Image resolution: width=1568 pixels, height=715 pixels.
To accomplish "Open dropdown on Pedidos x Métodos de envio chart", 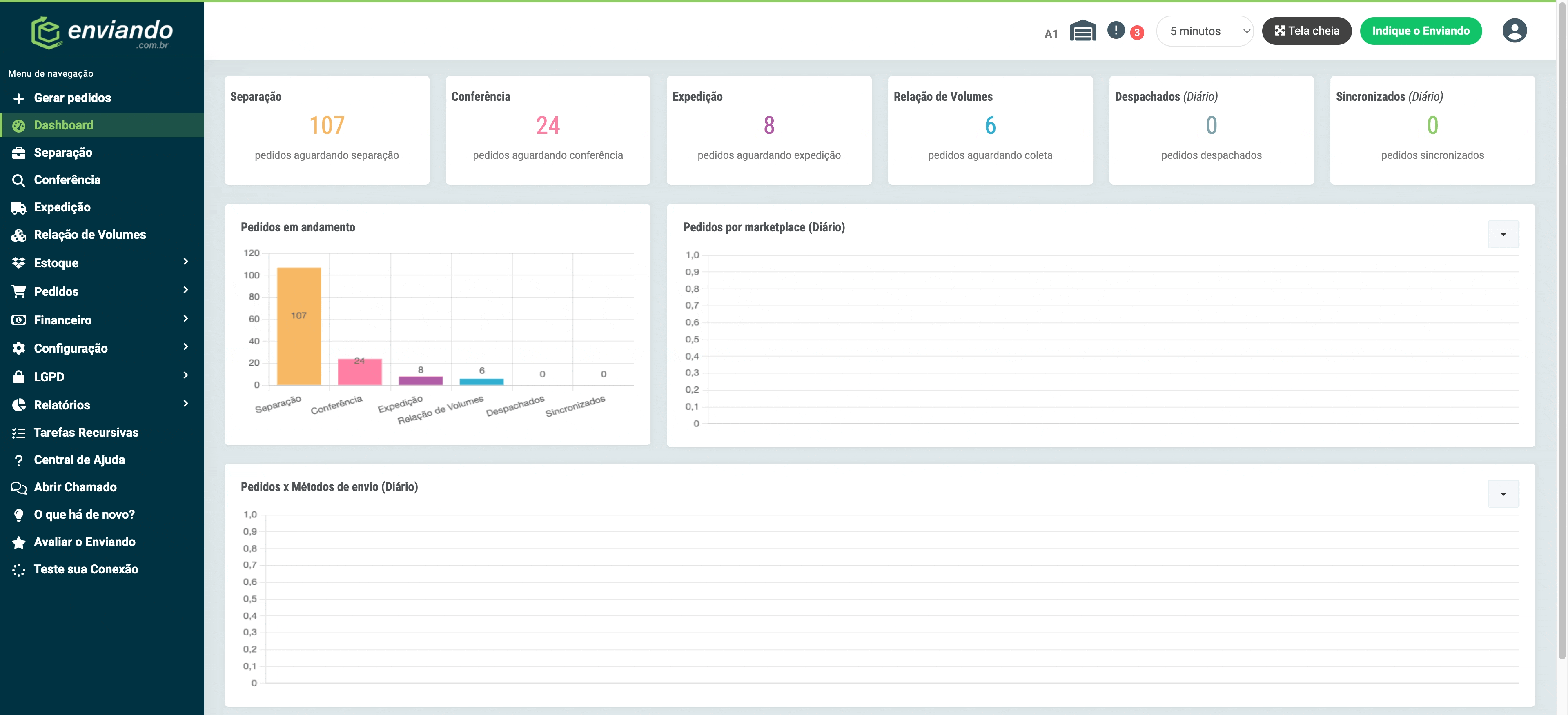I will pyautogui.click(x=1503, y=493).
